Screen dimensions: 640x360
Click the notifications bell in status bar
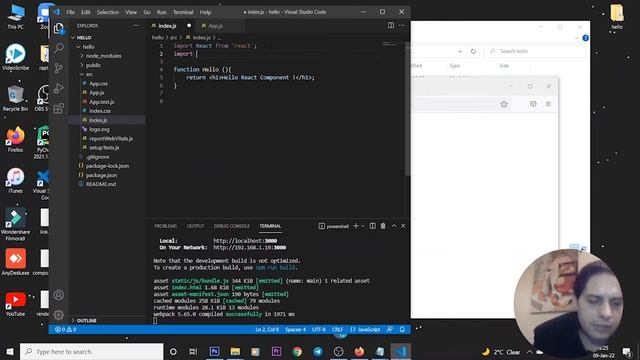coord(402,329)
